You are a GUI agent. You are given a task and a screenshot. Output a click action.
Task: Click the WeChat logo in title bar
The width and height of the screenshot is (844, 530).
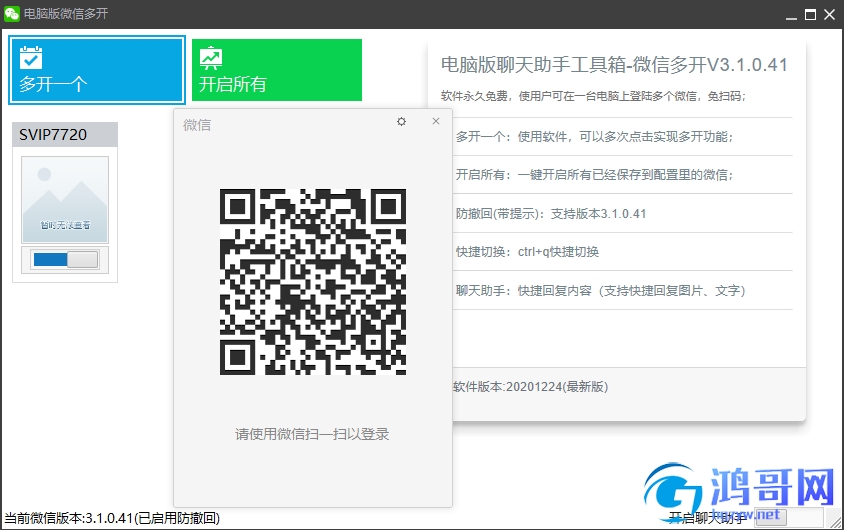pos(11,13)
